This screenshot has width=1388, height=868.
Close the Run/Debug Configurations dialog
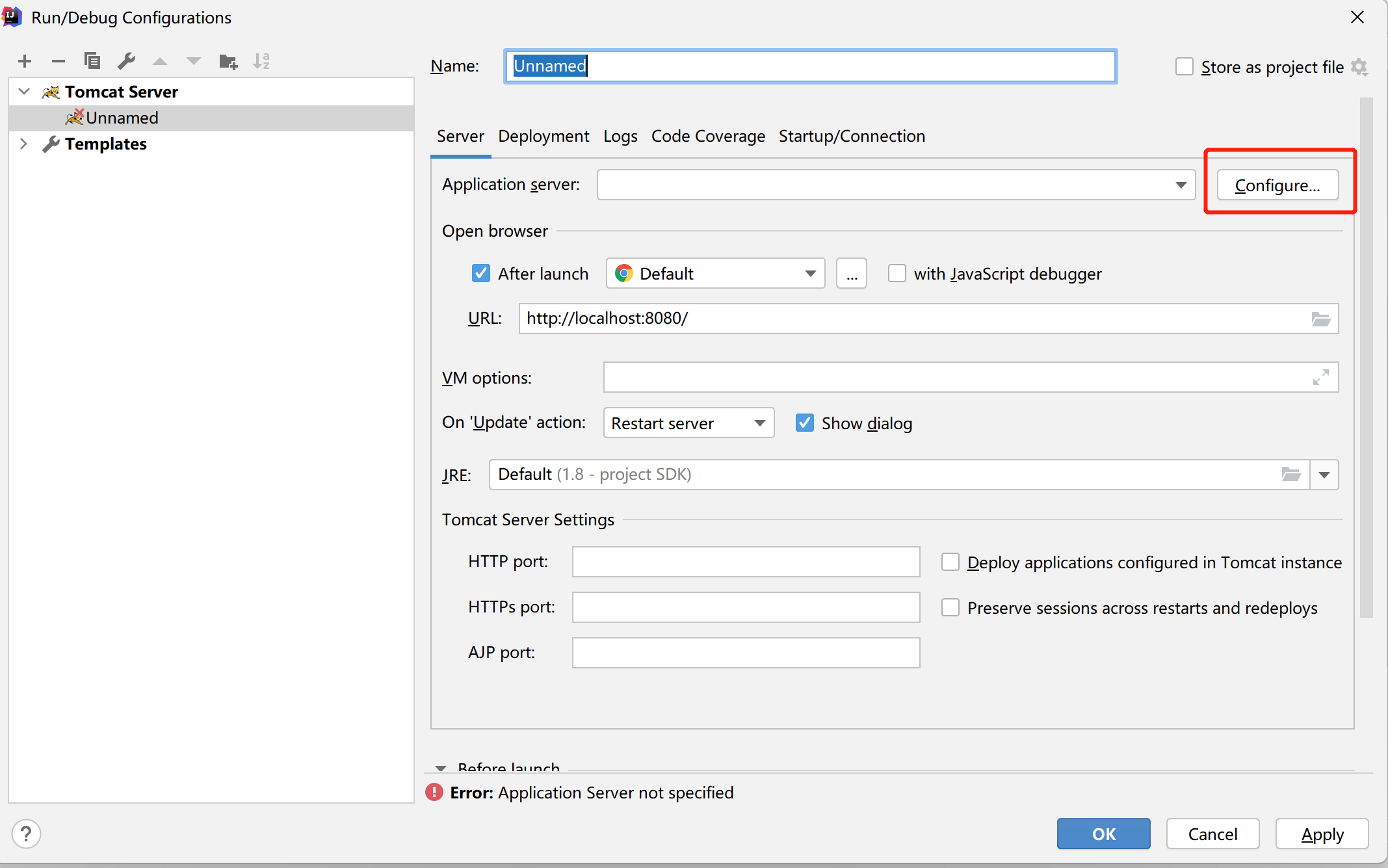point(1357,17)
